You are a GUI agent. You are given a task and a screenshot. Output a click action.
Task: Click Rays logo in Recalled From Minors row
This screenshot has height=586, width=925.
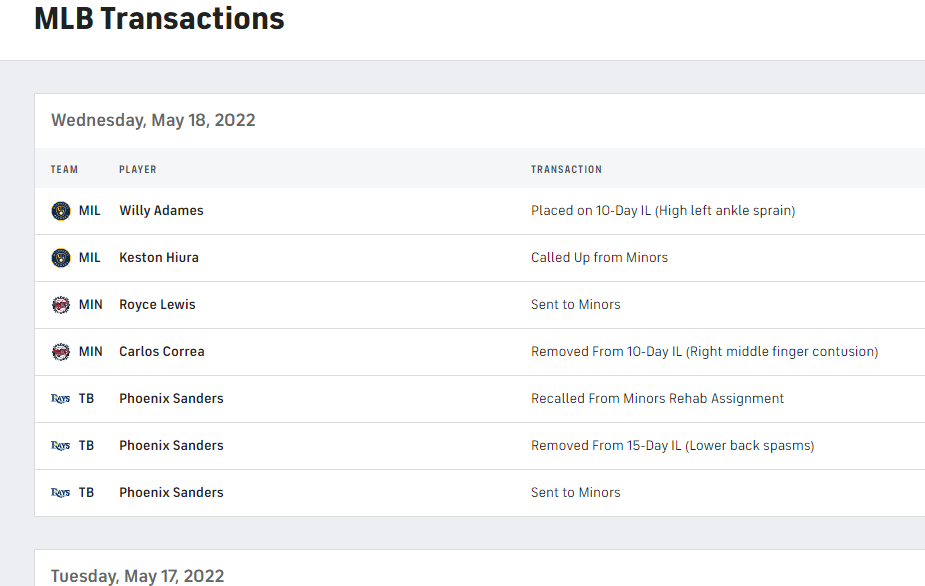point(61,399)
